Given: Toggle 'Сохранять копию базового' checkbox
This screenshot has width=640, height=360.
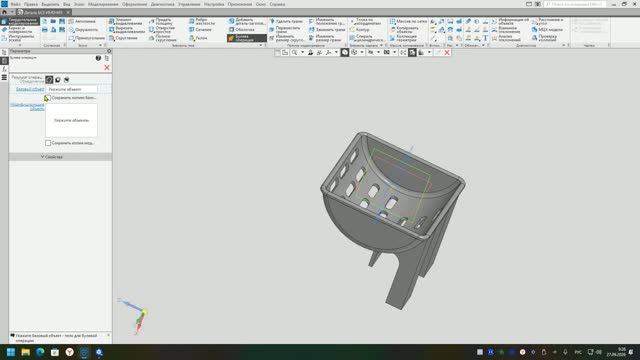Looking at the screenshot, I should (47, 98).
